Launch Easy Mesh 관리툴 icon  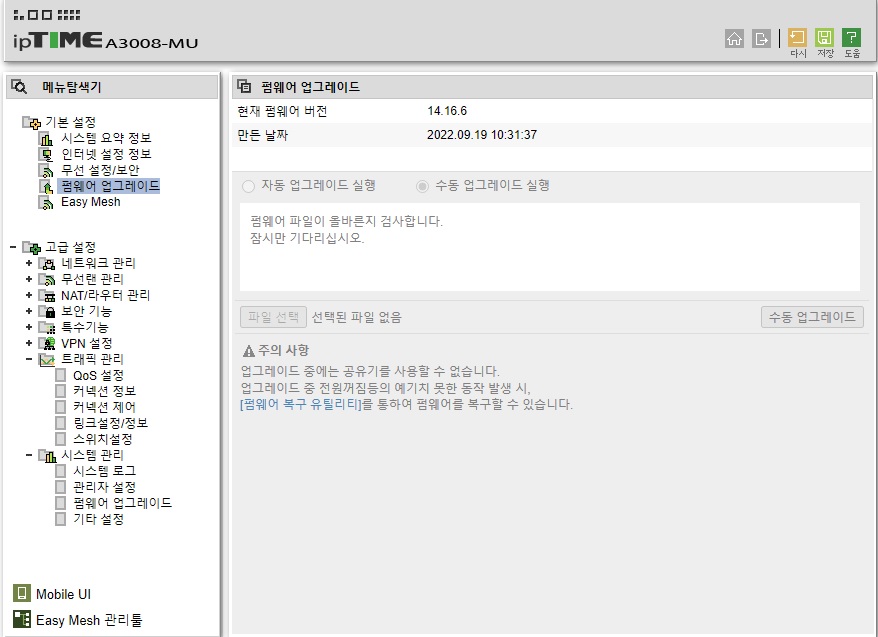(x=21, y=619)
